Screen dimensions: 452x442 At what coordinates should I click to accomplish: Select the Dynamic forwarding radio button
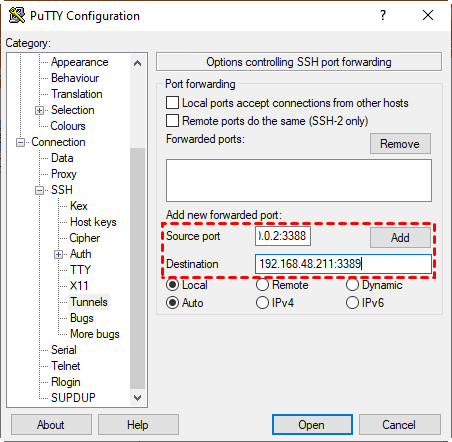(x=352, y=285)
